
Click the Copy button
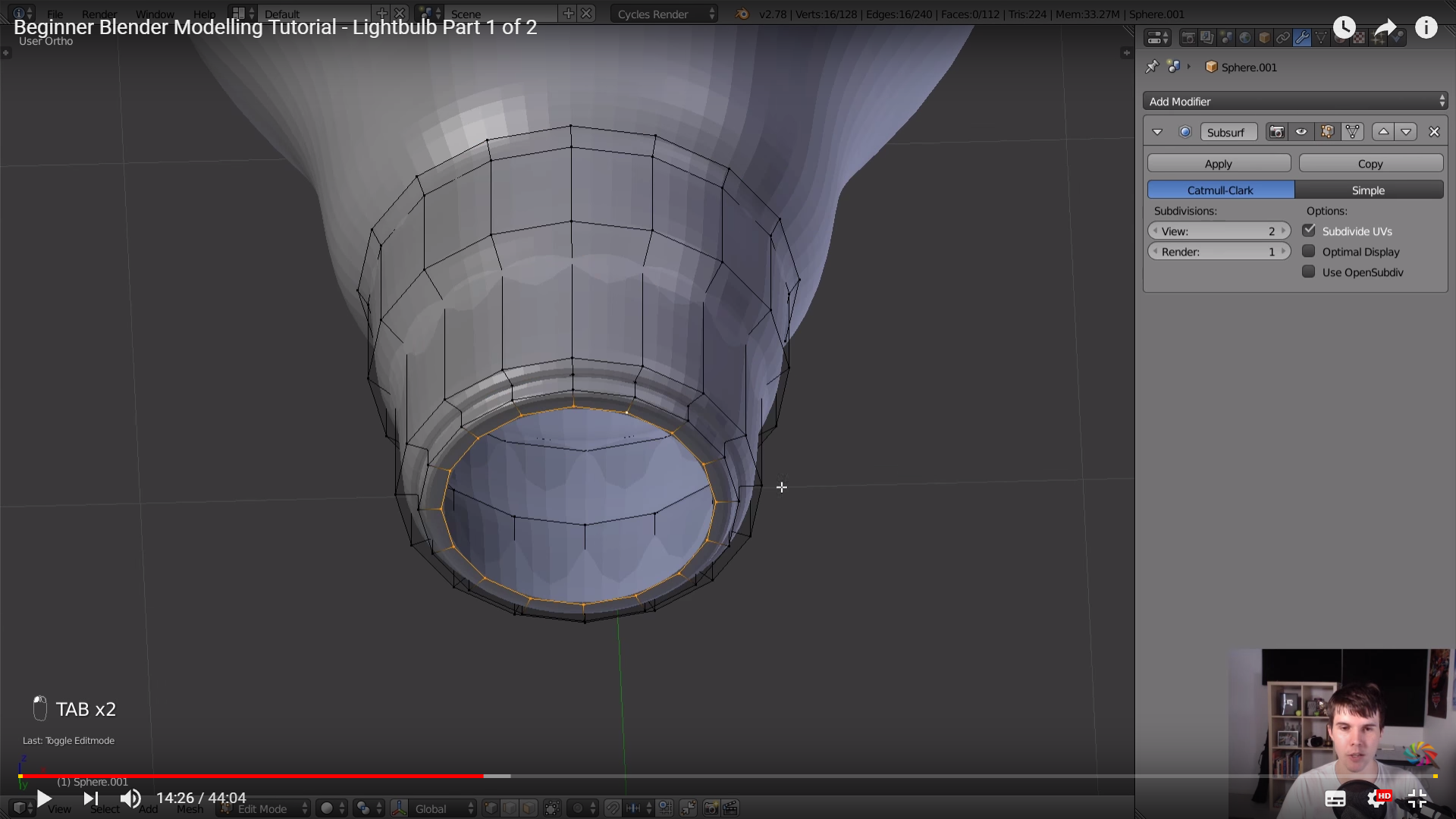pyautogui.click(x=1368, y=163)
